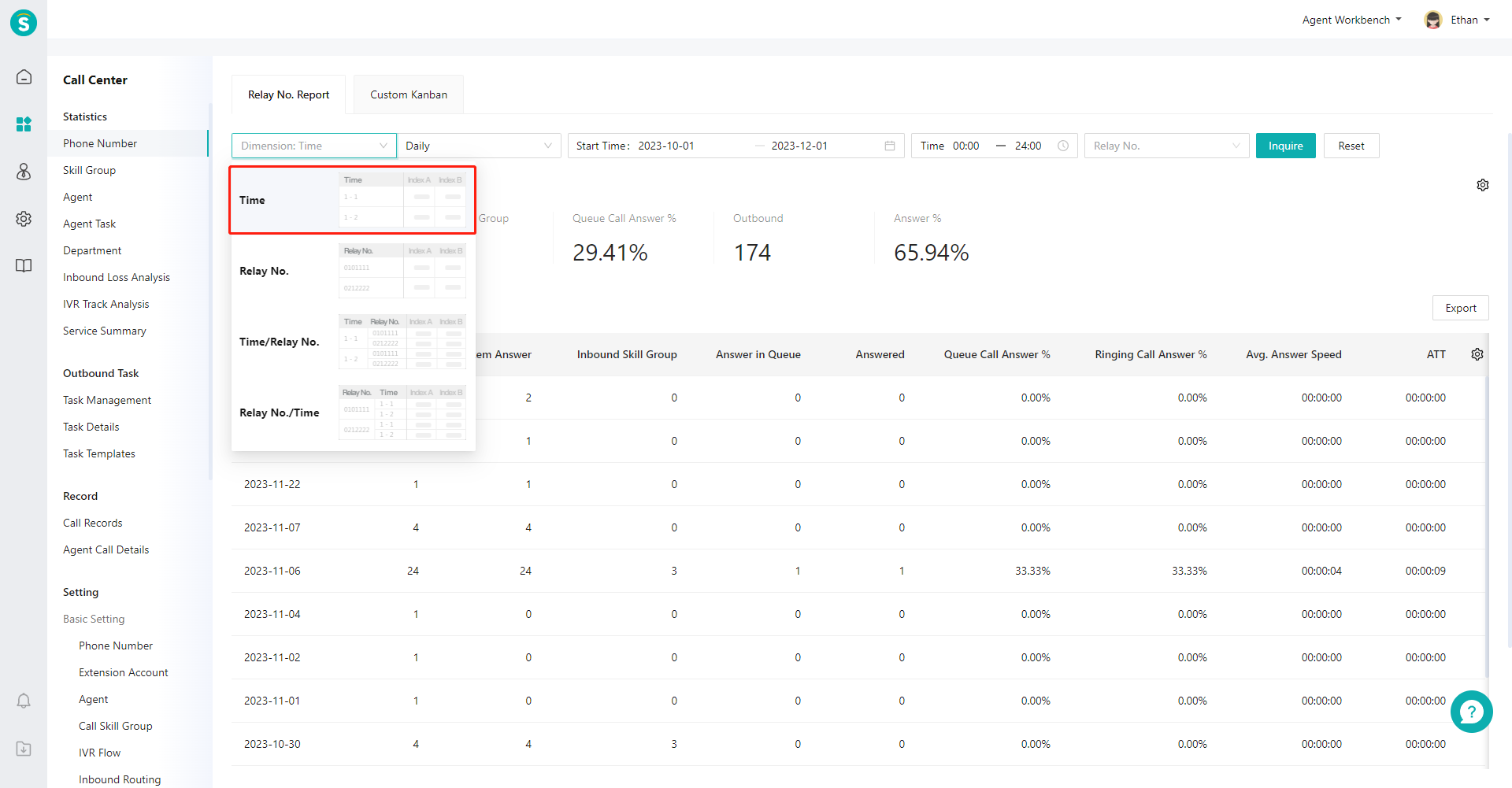Open the Daily granularity dropdown
The height and width of the screenshot is (788, 1512).
[x=479, y=146]
